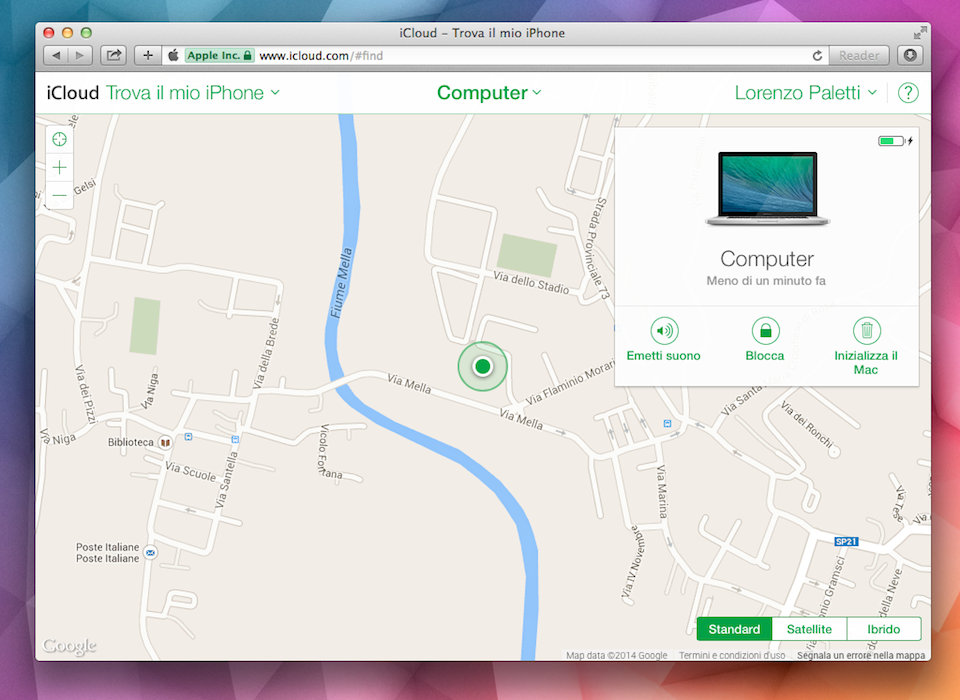Click the Strada Provinciale 73 road label
This screenshot has height=700, width=960.
point(598,248)
